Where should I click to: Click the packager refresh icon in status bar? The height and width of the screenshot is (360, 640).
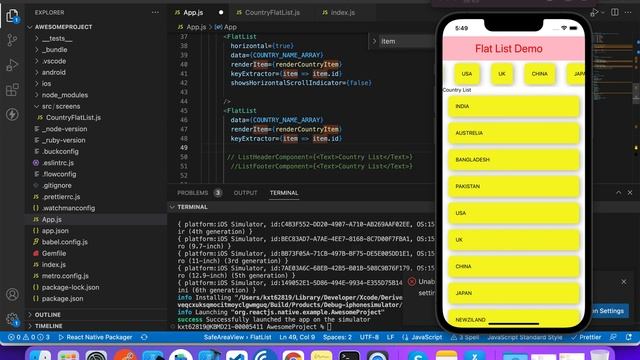coord(144,337)
